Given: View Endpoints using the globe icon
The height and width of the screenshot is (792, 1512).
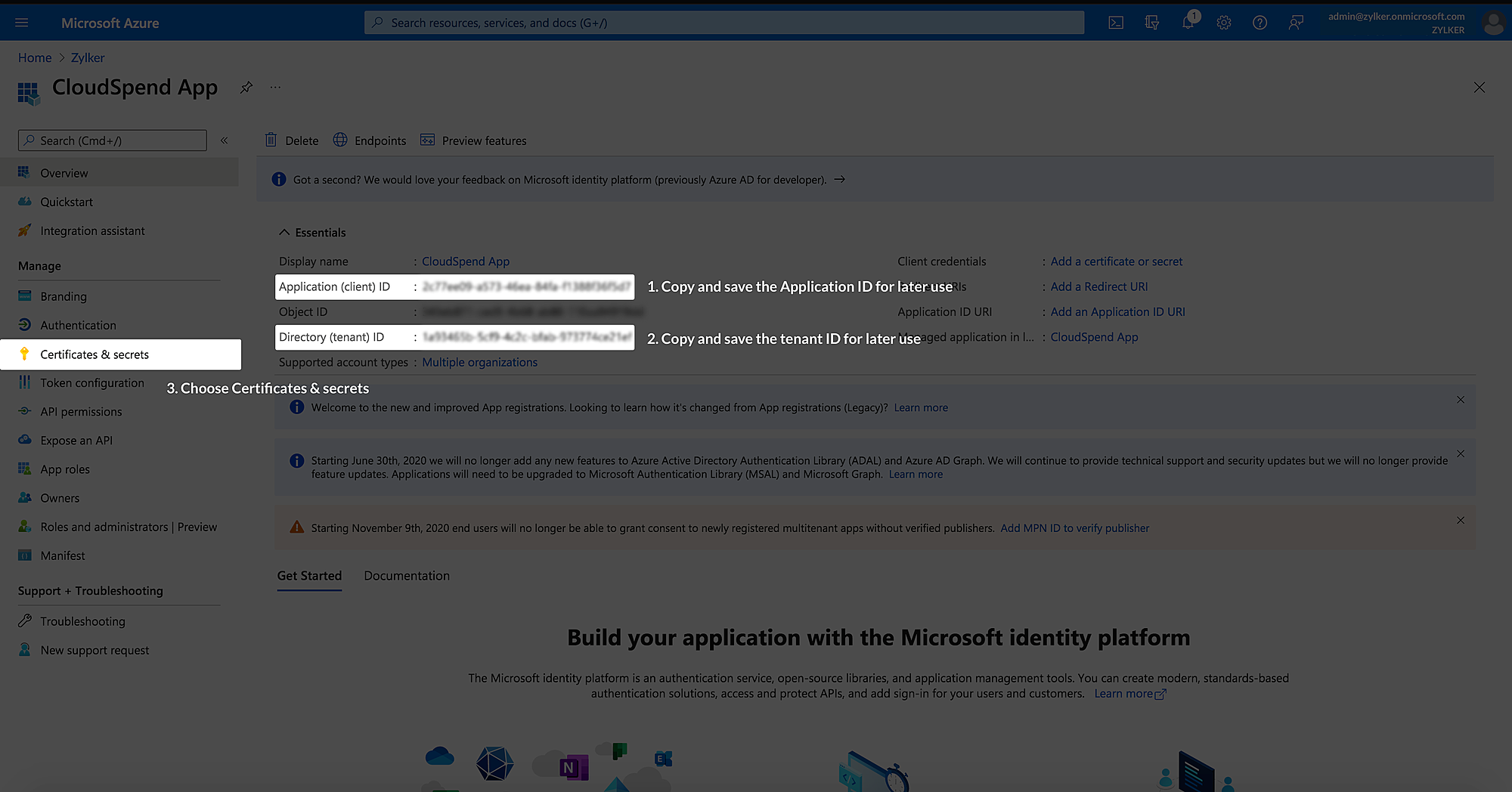Looking at the screenshot, I should point(370,140).
